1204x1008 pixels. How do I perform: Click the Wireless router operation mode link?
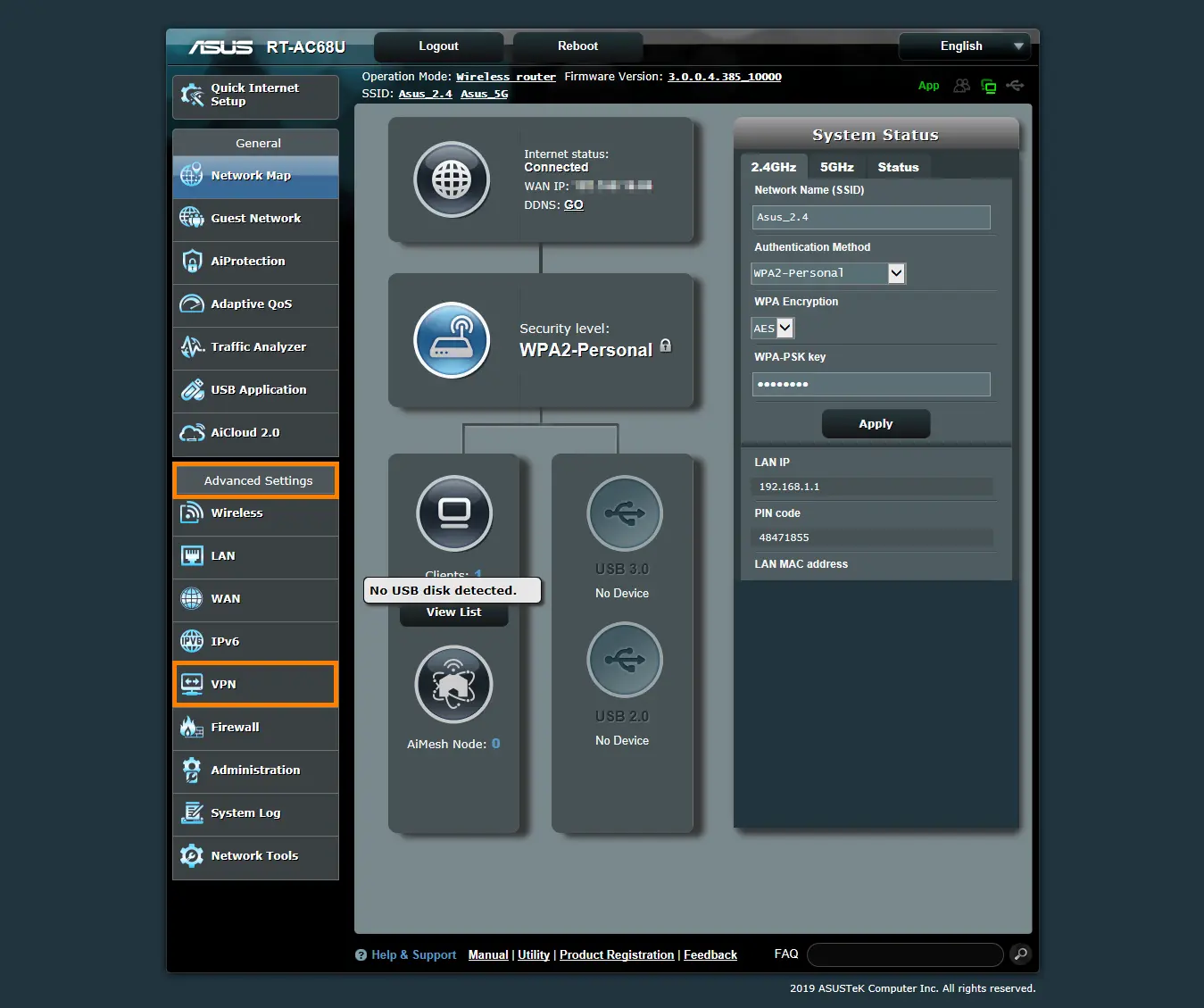click(x=506, y=77)
